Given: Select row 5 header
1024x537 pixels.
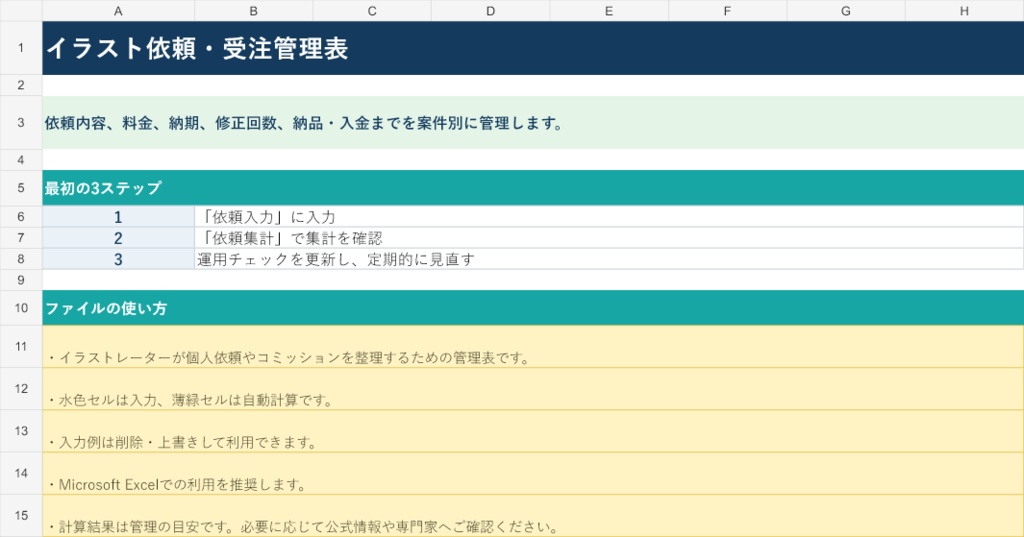Looking at the screenshot, I should pos(21,188).
